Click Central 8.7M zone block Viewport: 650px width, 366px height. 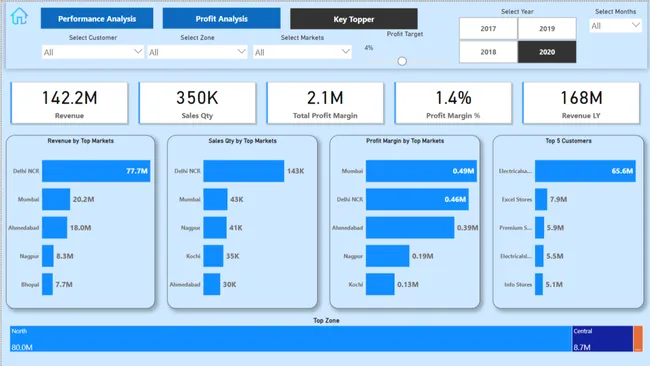[x=602, y=339]
